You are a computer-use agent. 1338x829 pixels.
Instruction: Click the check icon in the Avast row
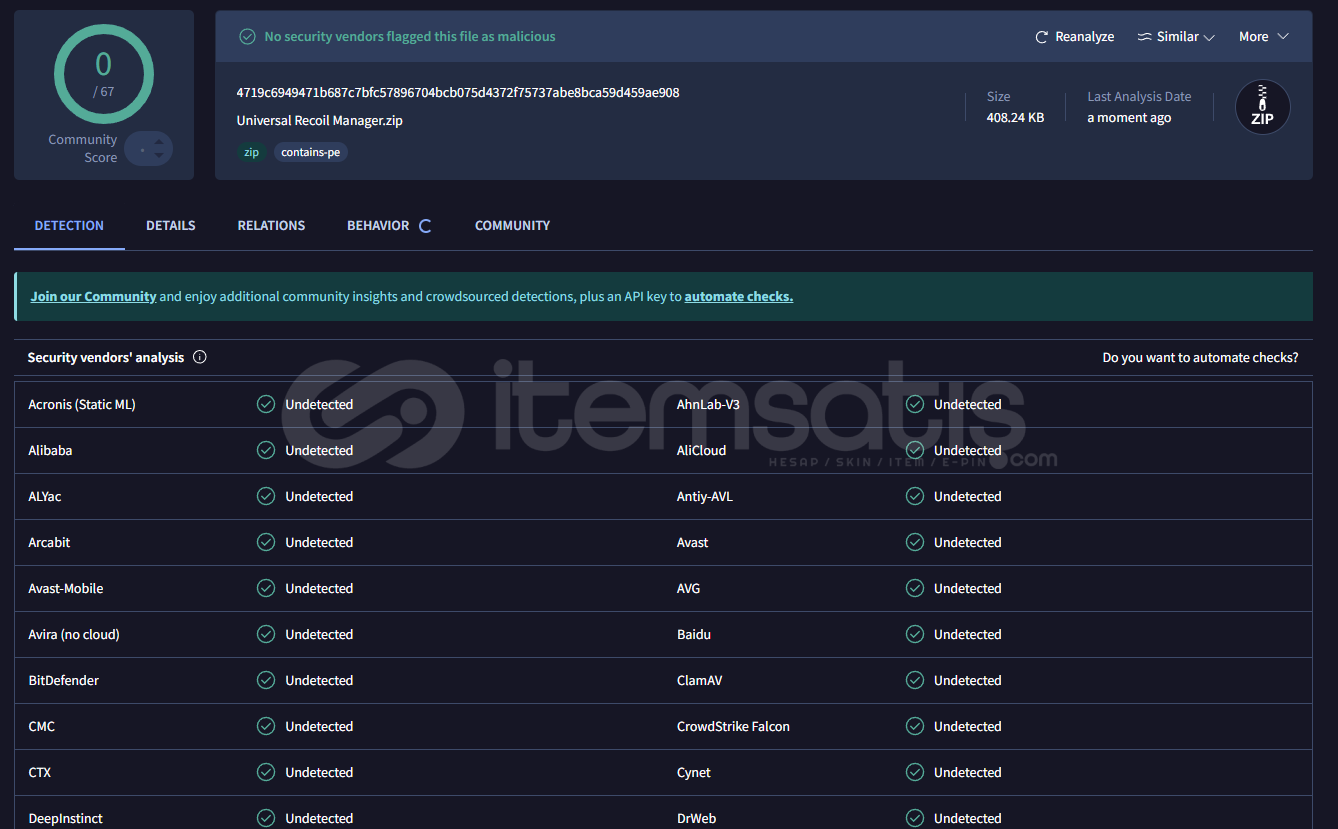(915, 542)
